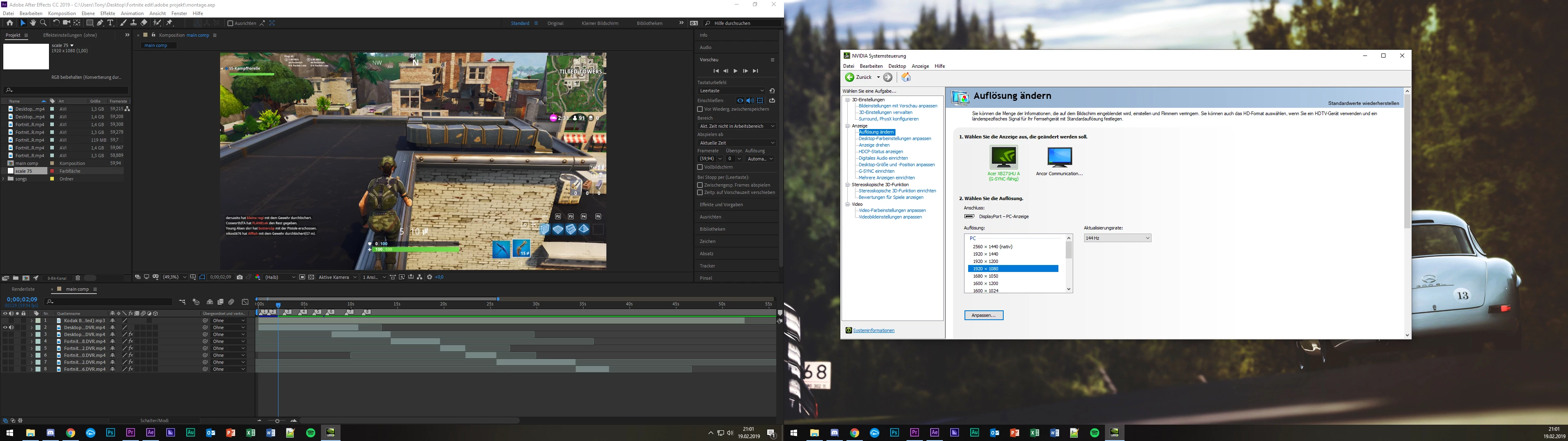Click the snapshot camera icon below preview
Image resolution: width=1568 pixels, height=441 pixels.
click(239, 277)
